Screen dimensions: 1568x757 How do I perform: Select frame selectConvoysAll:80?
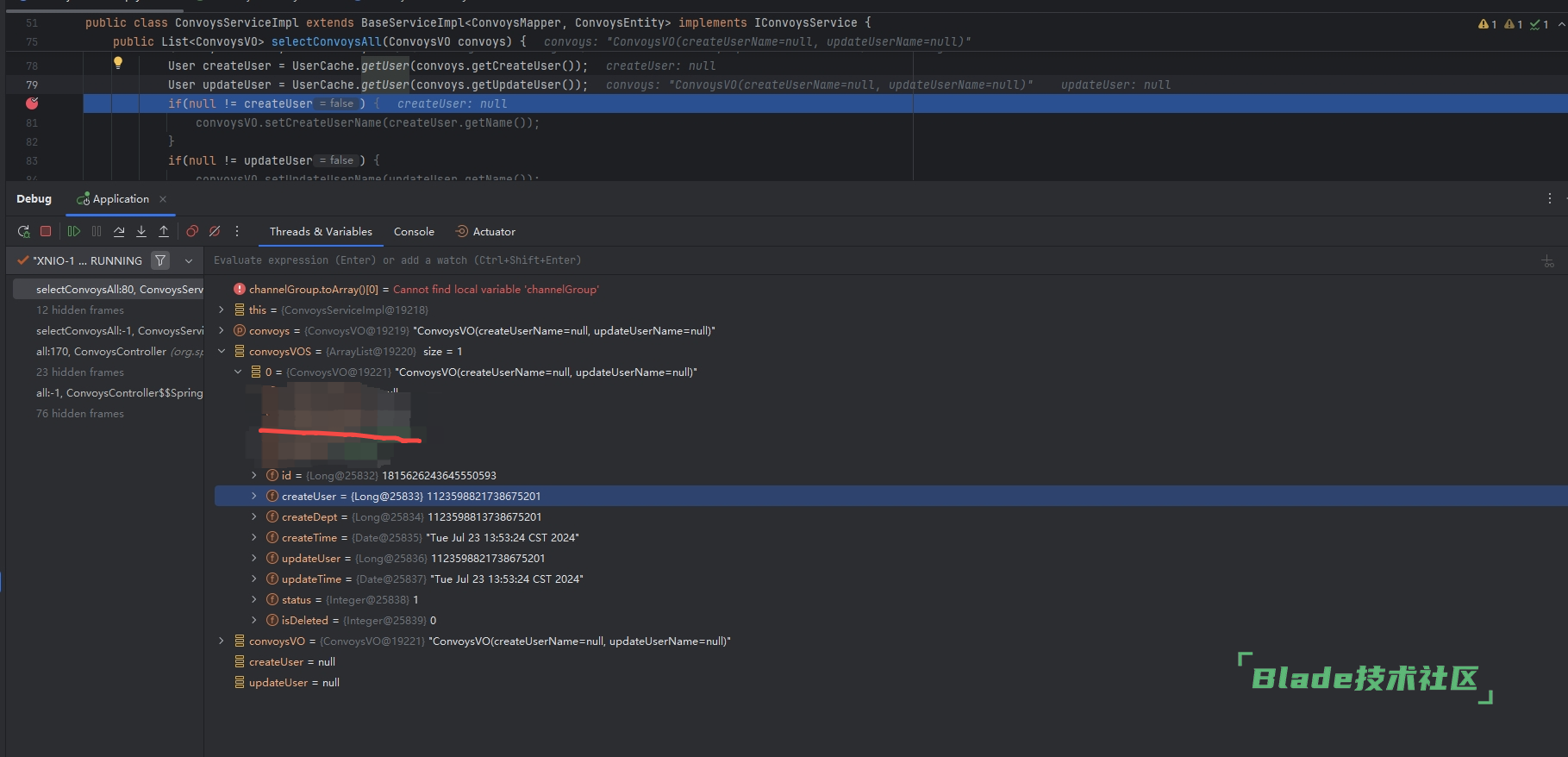109,290
